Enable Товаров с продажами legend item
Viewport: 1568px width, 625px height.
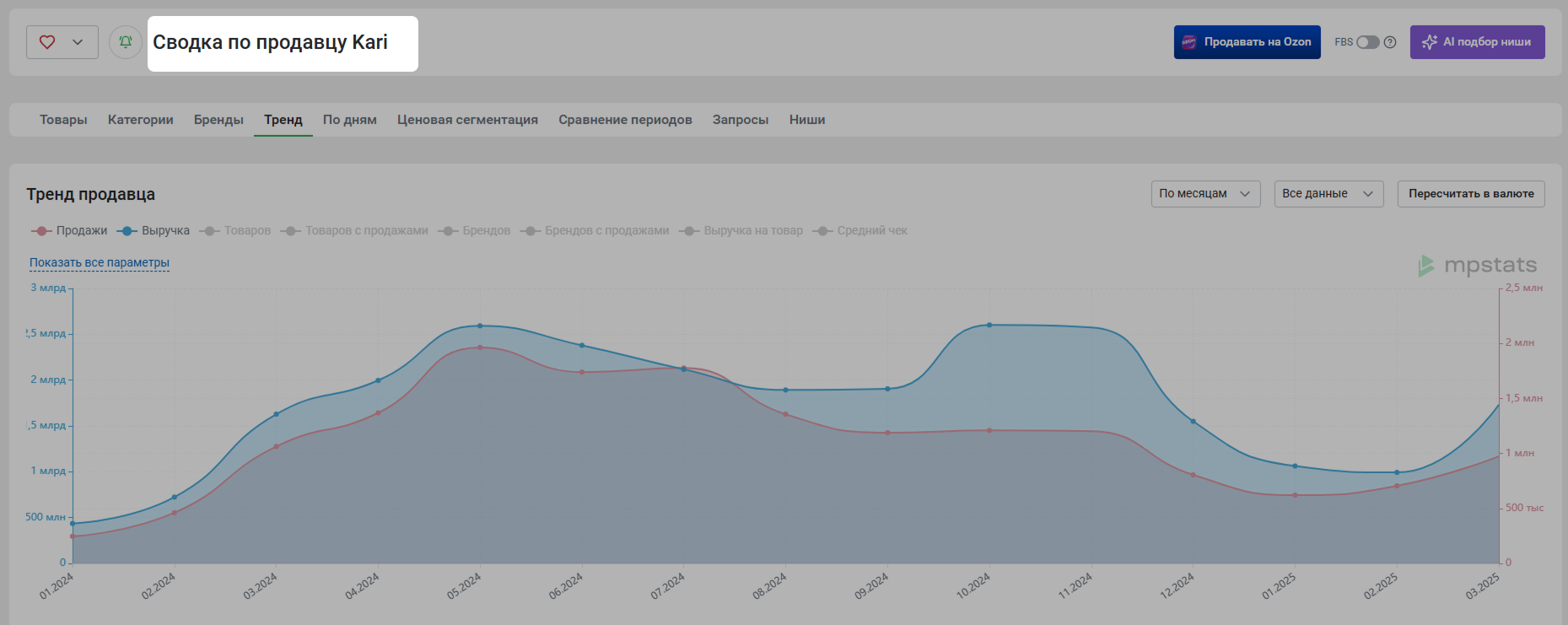(354, 231)
